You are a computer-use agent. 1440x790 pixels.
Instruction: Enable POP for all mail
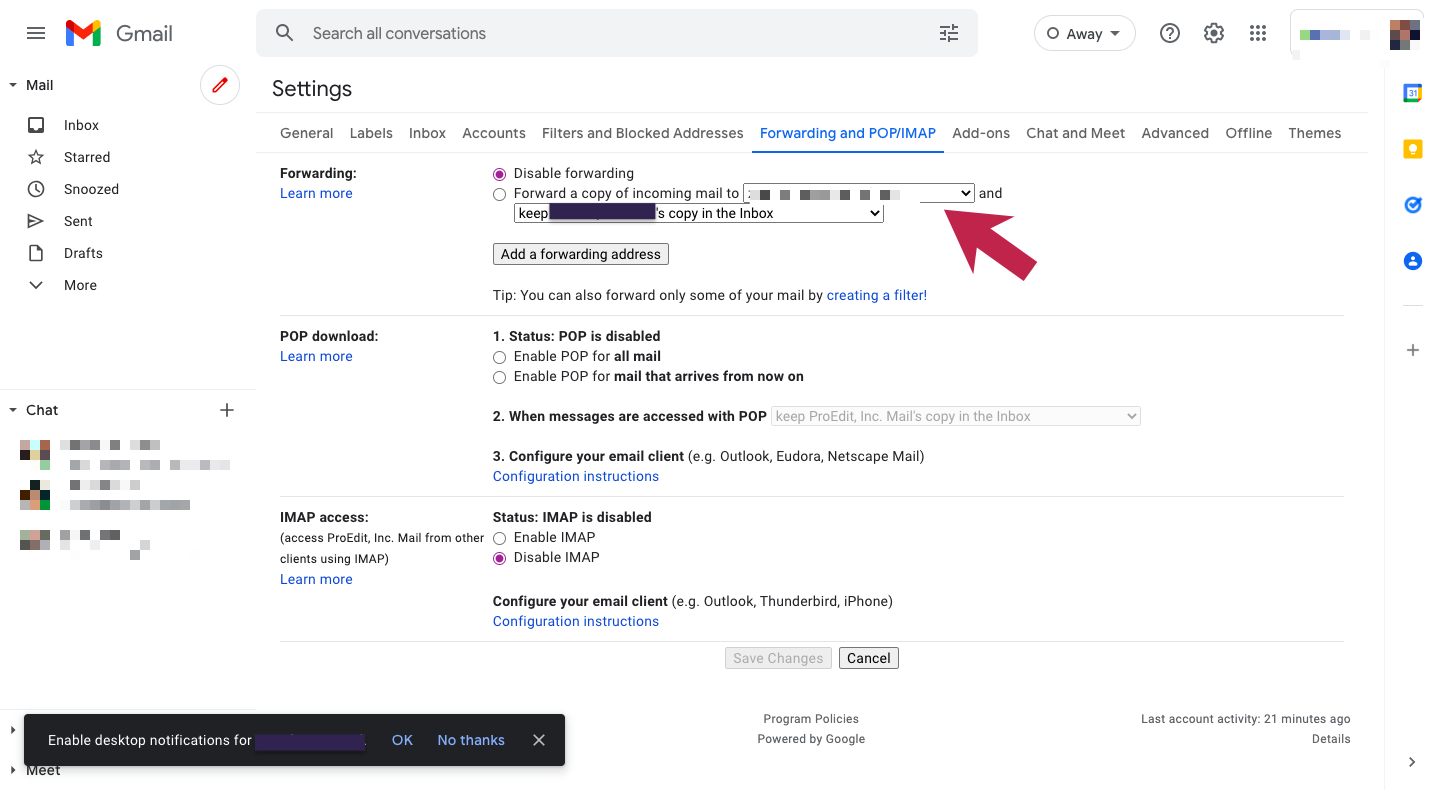pos(499,357)
